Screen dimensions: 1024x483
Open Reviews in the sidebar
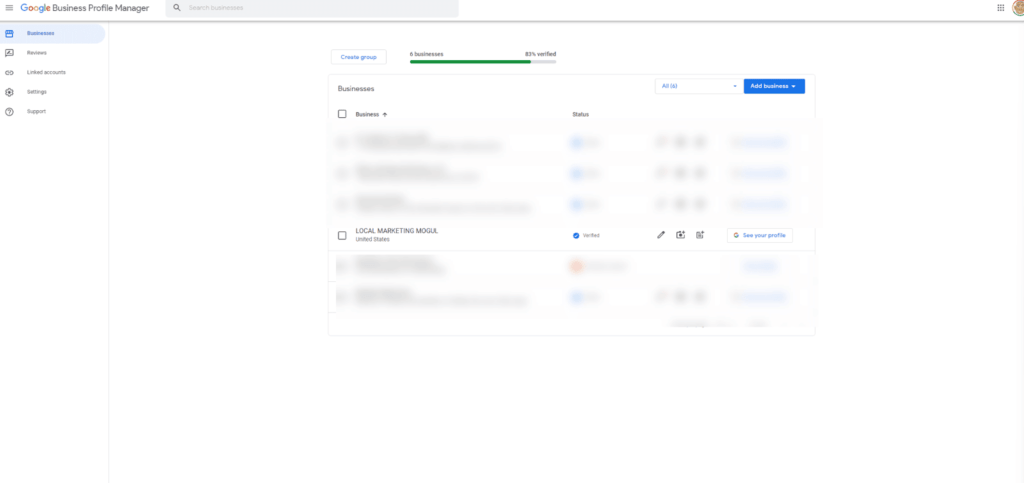(37, 53)
